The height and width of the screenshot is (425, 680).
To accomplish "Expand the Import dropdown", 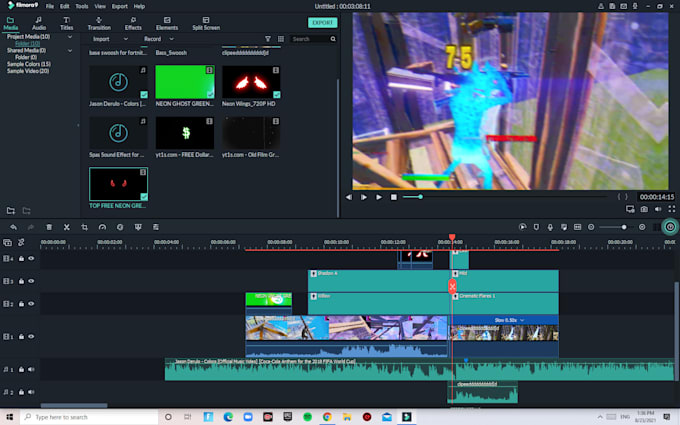I will point(126,39).
